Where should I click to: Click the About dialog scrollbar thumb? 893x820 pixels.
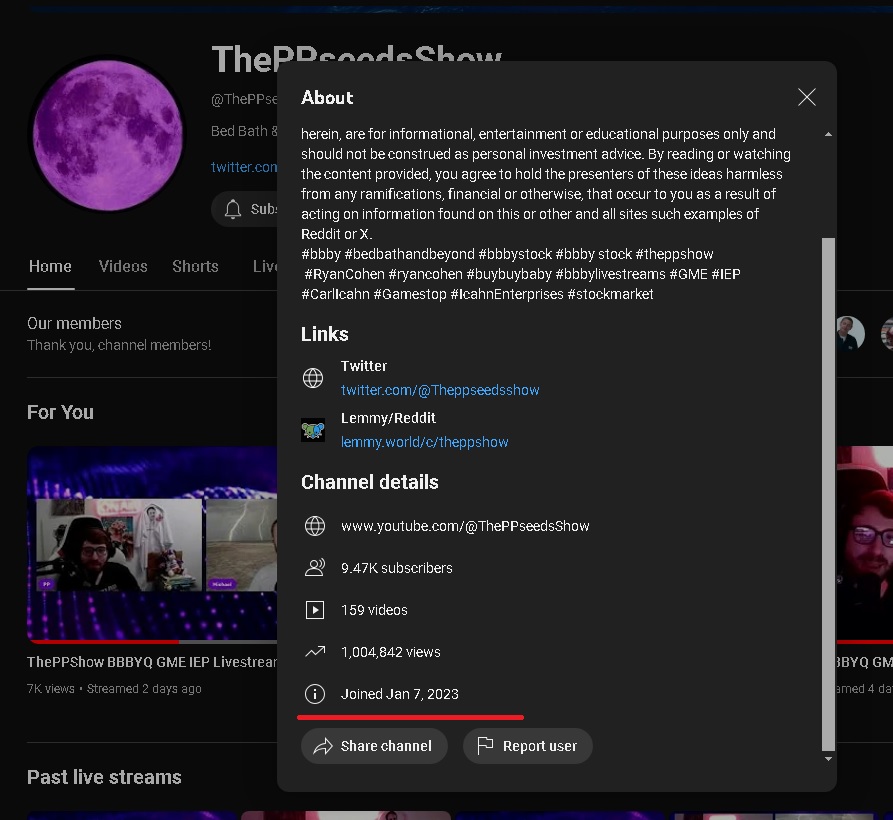pos(828,494)
